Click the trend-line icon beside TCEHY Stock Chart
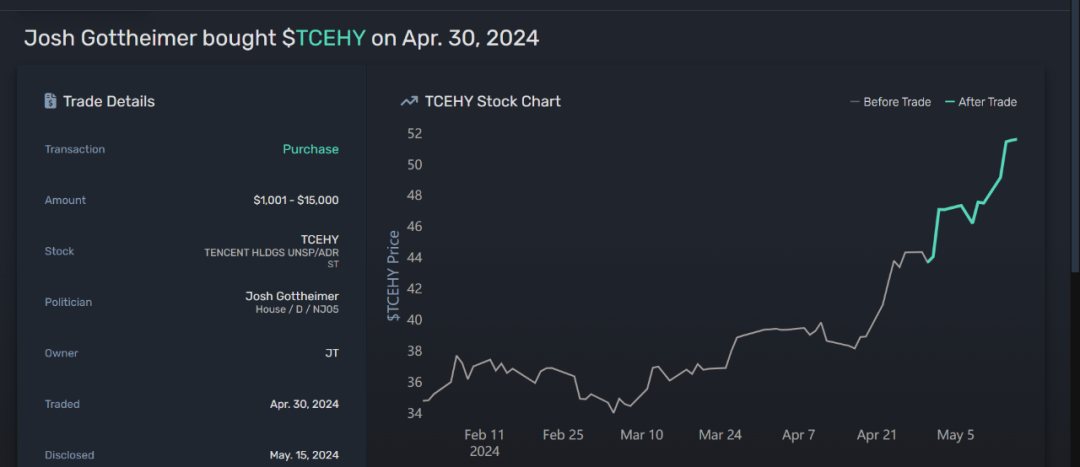Viewport: 1080px width, 467px height. pos(409,101)
